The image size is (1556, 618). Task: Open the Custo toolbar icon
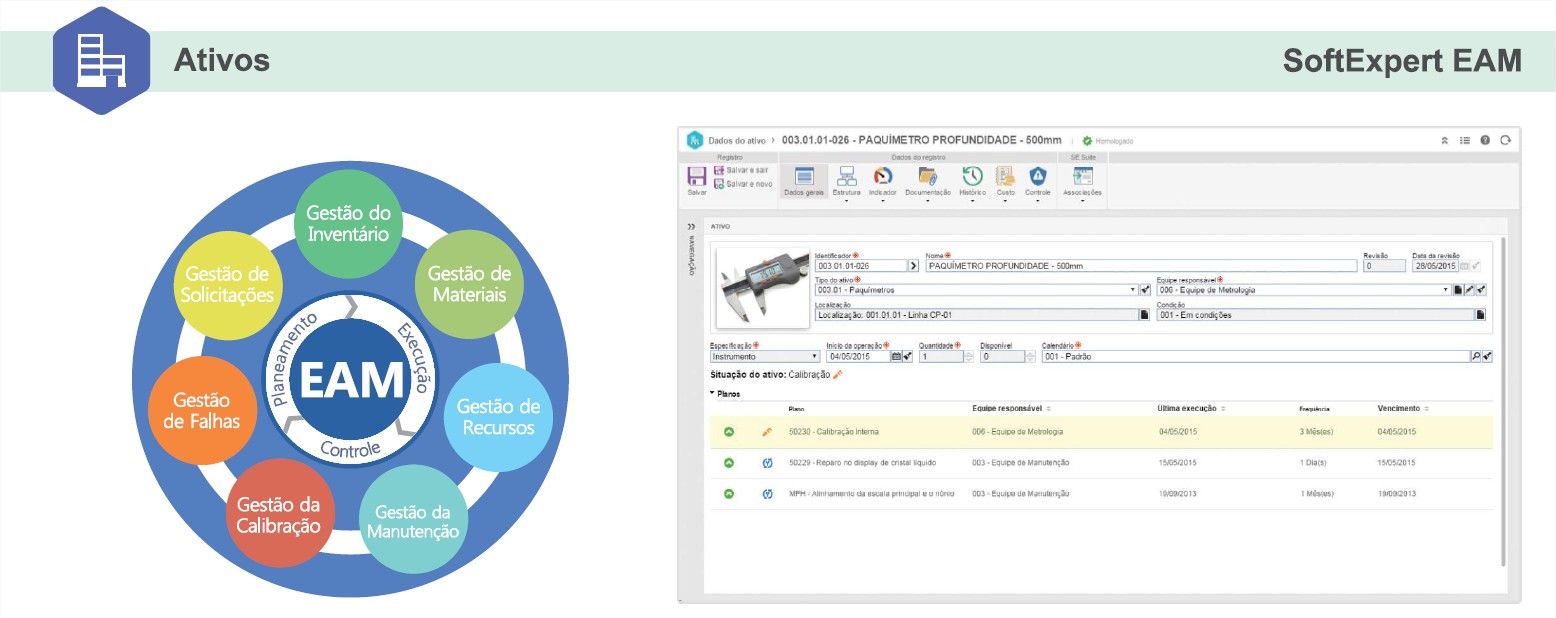pos(1005,177)
